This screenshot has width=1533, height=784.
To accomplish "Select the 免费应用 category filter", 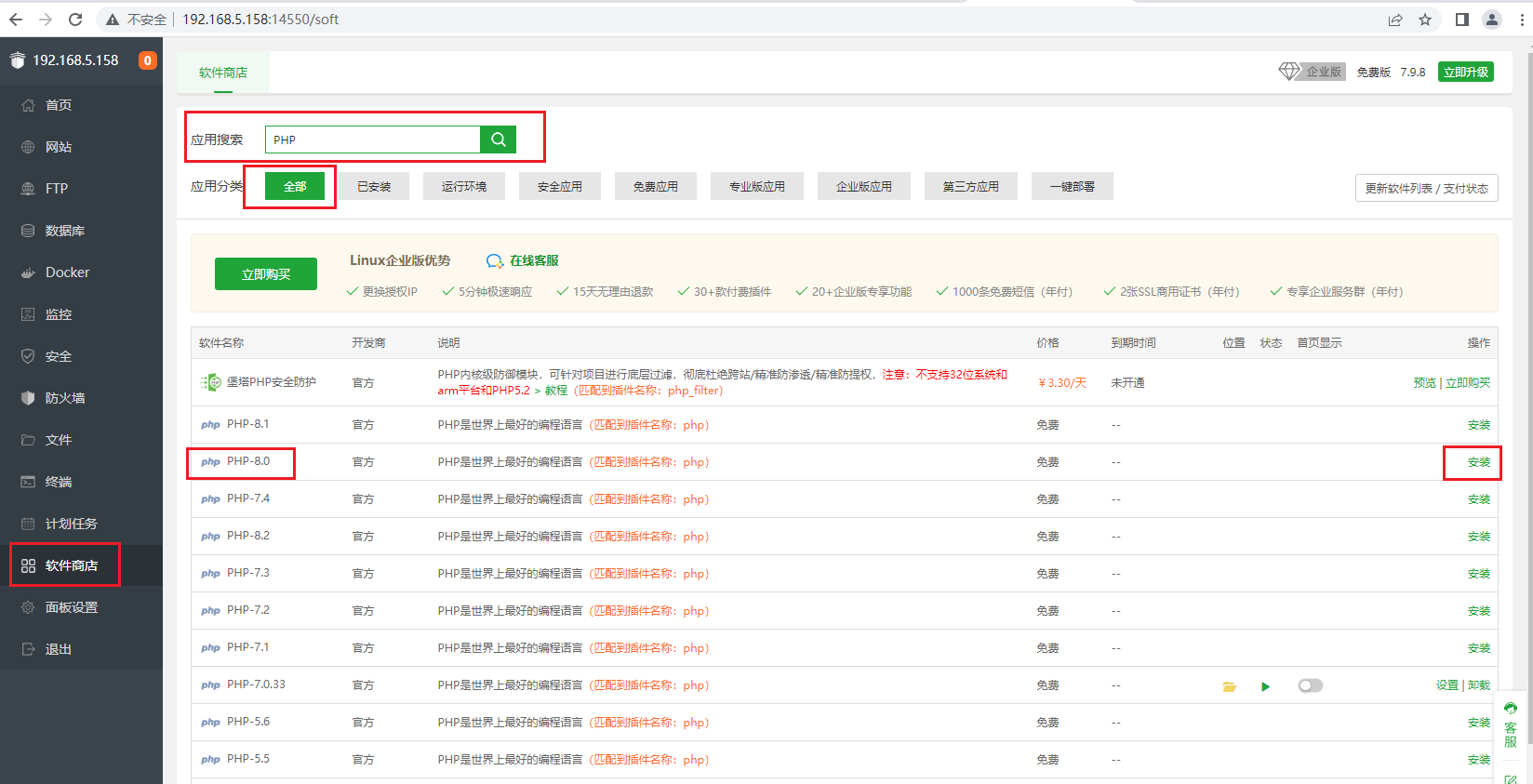I will tap(656, 186).
